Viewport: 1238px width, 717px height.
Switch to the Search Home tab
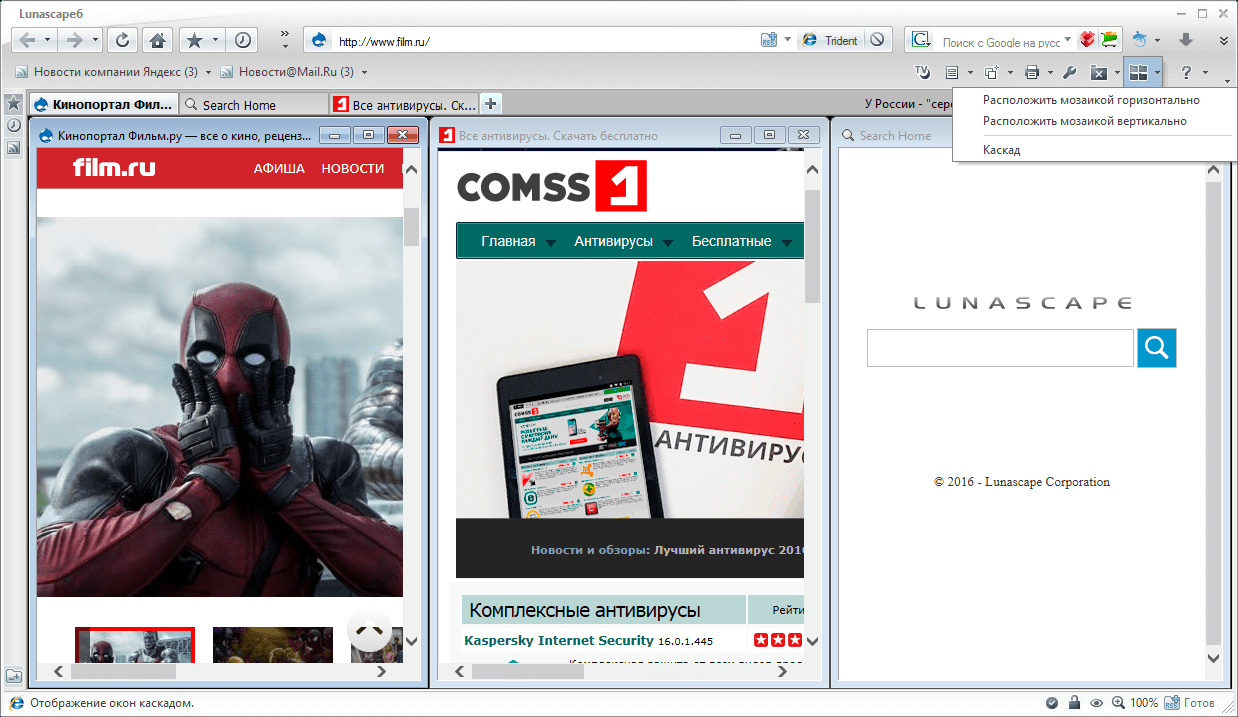(254, 104)
